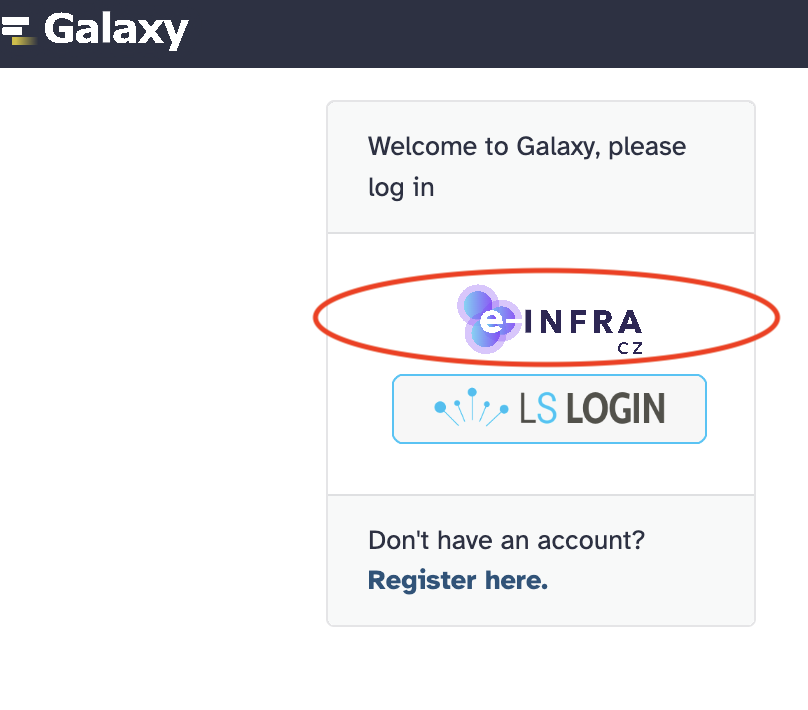
Task: Click the small CZ label under INFRA
Action: point(629,348)
